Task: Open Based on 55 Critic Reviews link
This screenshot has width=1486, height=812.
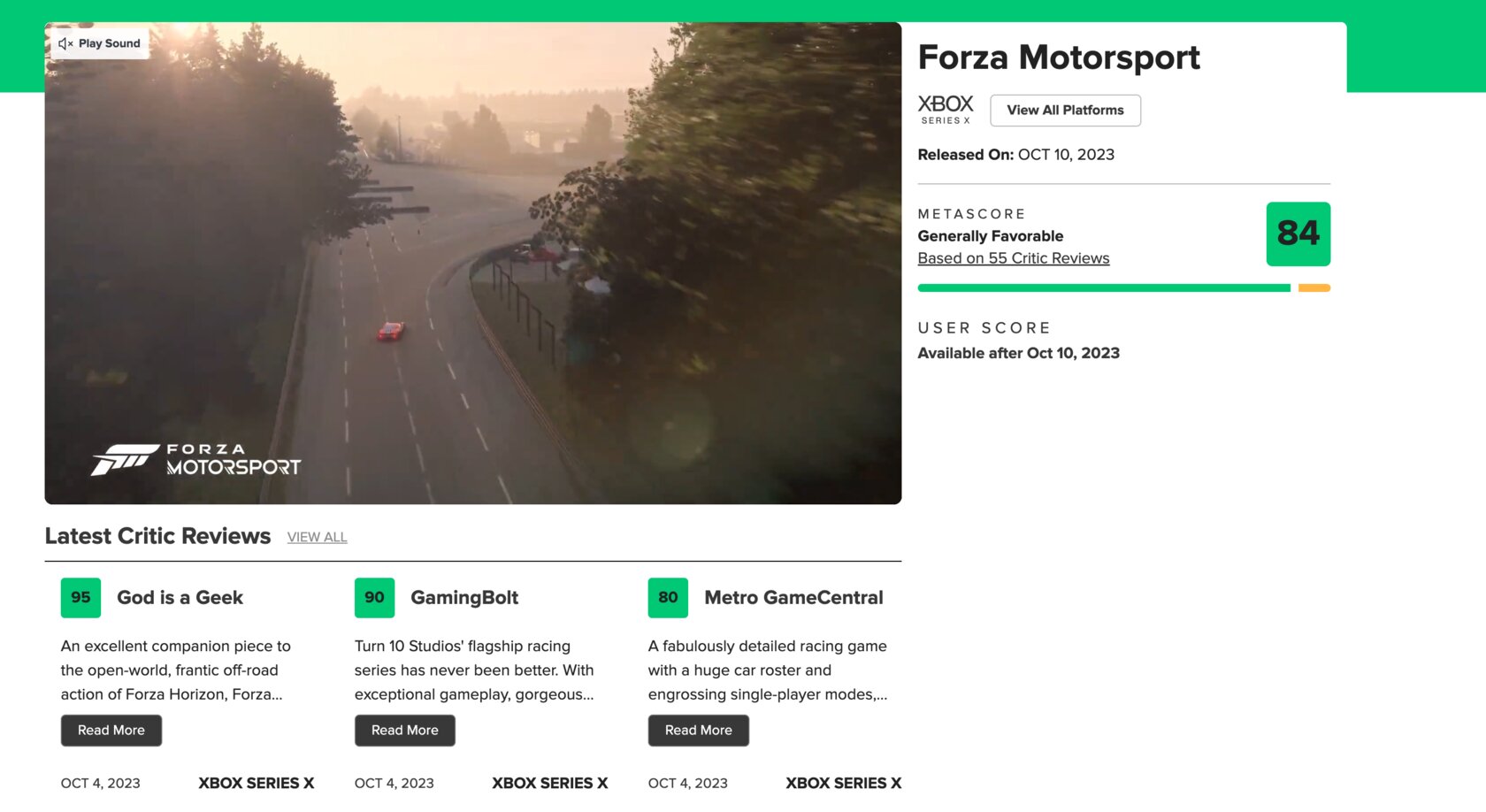Action: point(1014,258)
